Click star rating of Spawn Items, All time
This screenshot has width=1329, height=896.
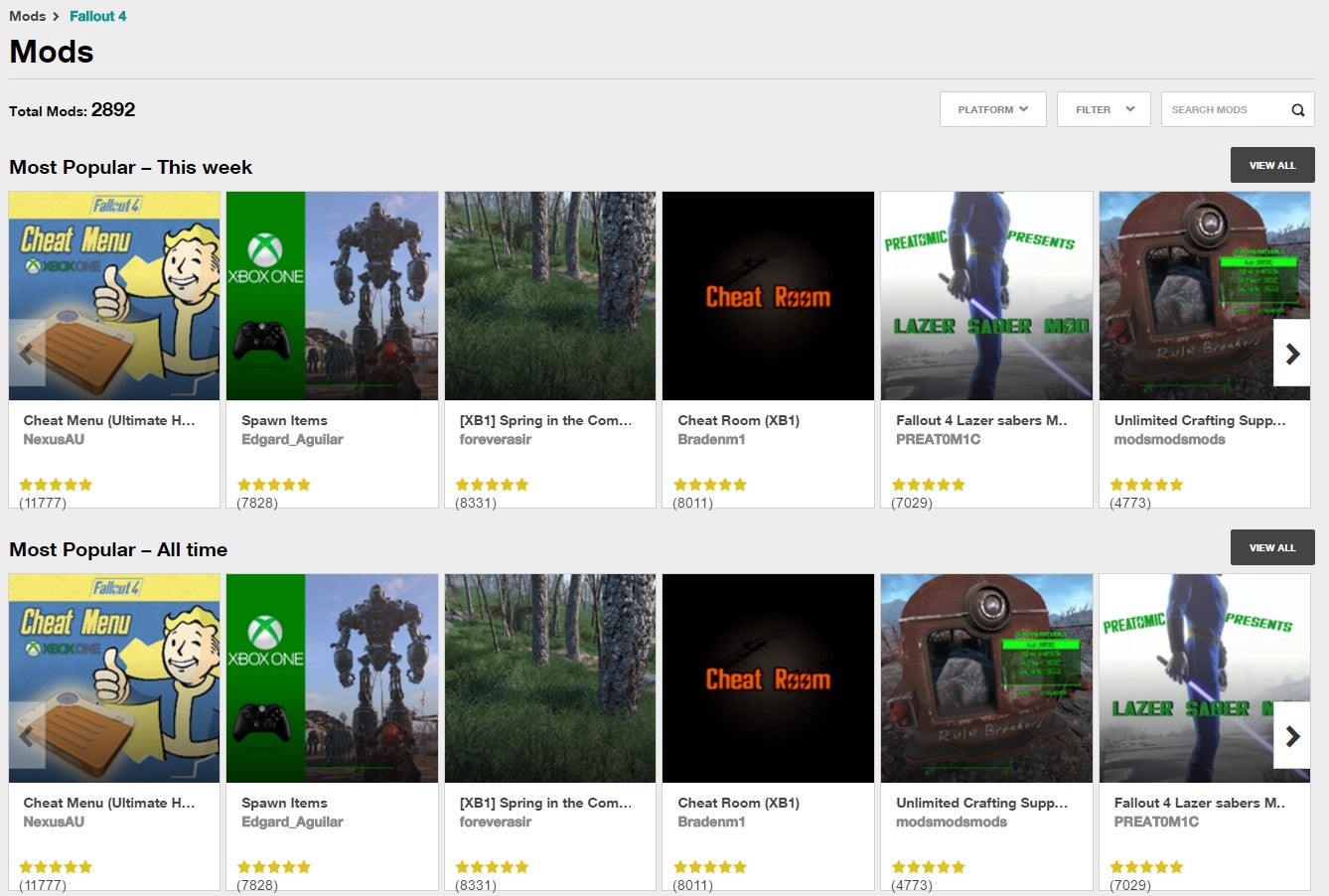click(274, 867)
